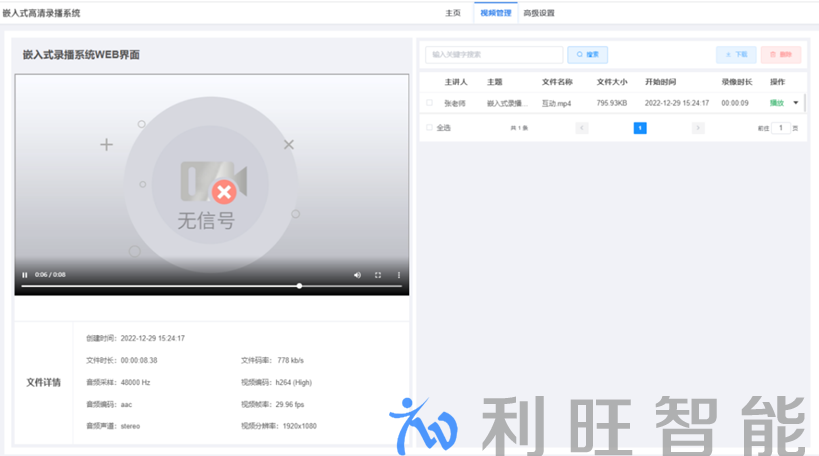Click the download button in file list

[x=736, y=55]
